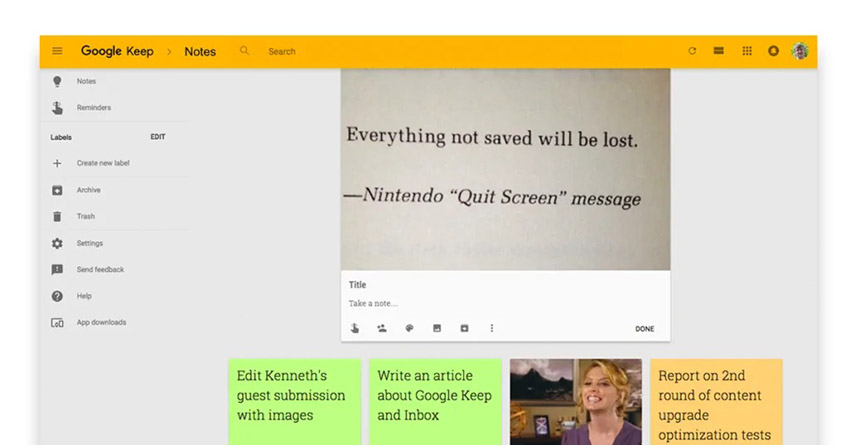Image resolution: width=850 pixels, height=445 pixels.
Task: Click the Google Keep logo
Action: pos(117,51)
